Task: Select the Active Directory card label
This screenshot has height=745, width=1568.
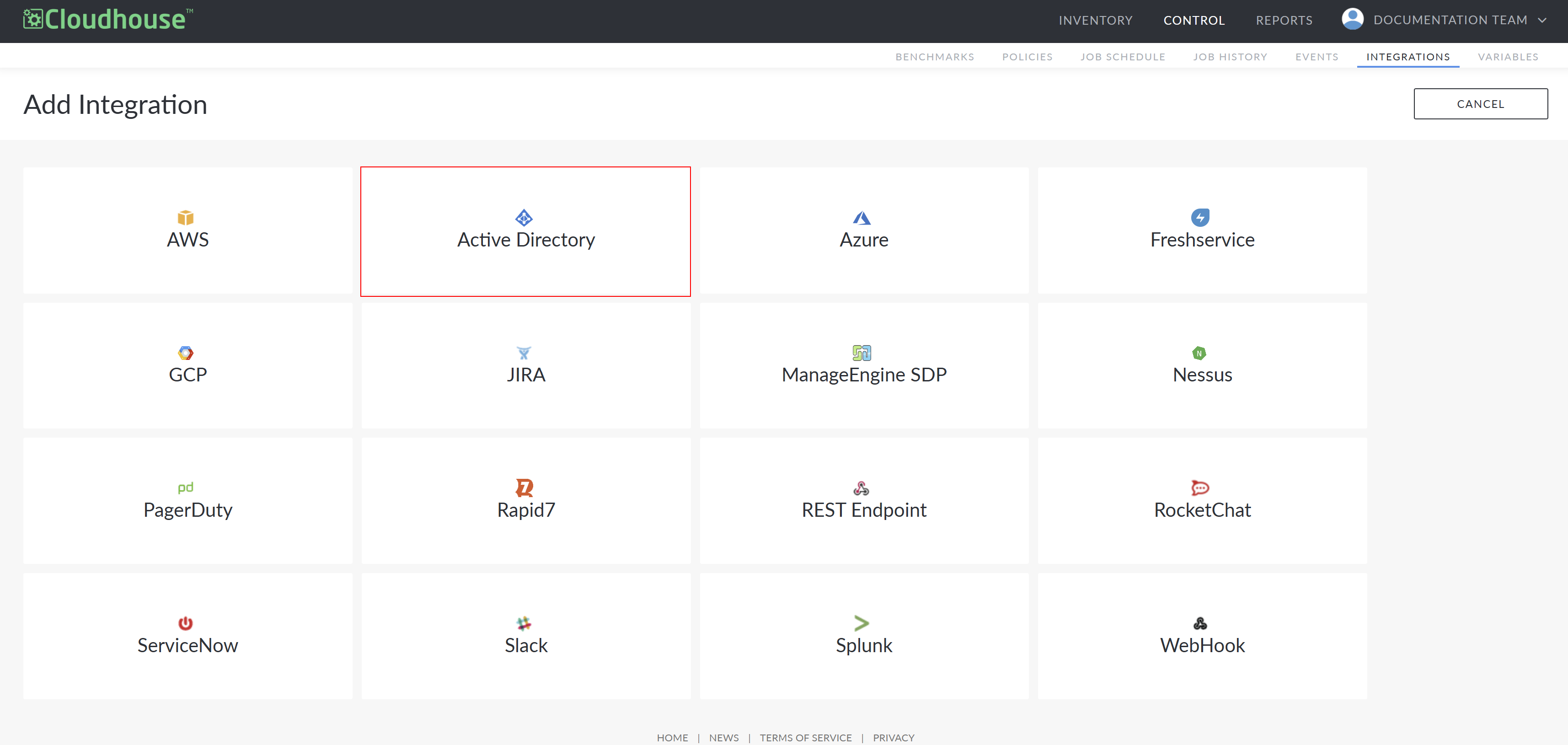Action: click(x=526, y=240)
